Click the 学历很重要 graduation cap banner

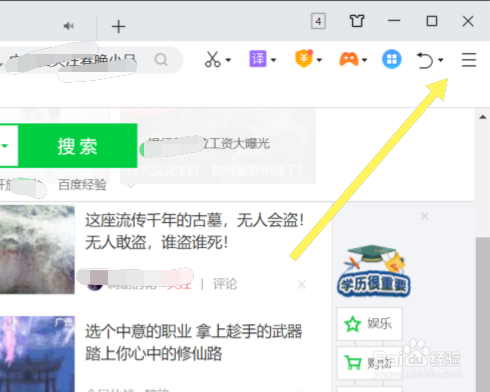pyautogui.click(x=374, y=271)
